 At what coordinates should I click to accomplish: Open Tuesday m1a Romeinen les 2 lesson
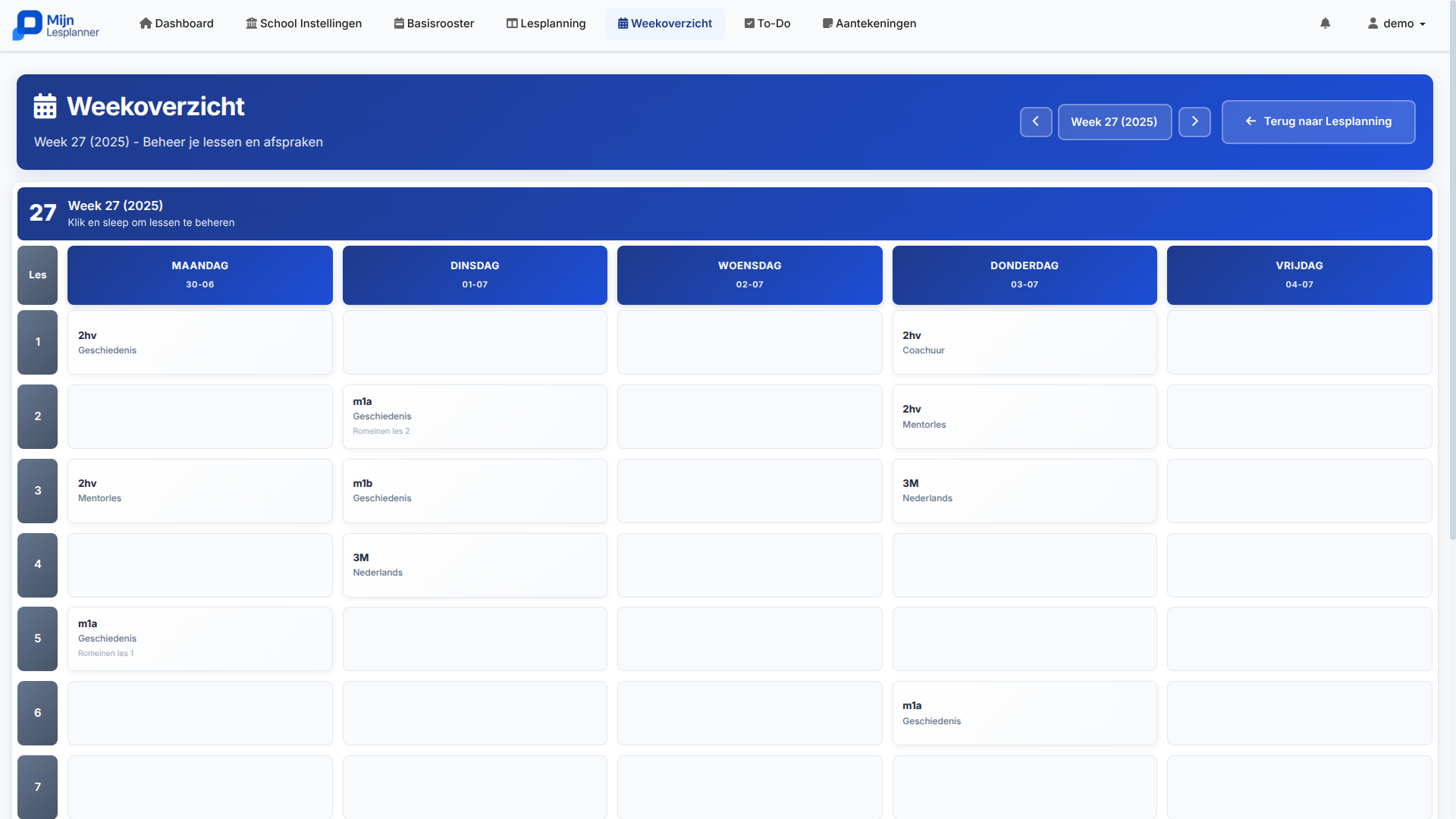tap(474, 416)
